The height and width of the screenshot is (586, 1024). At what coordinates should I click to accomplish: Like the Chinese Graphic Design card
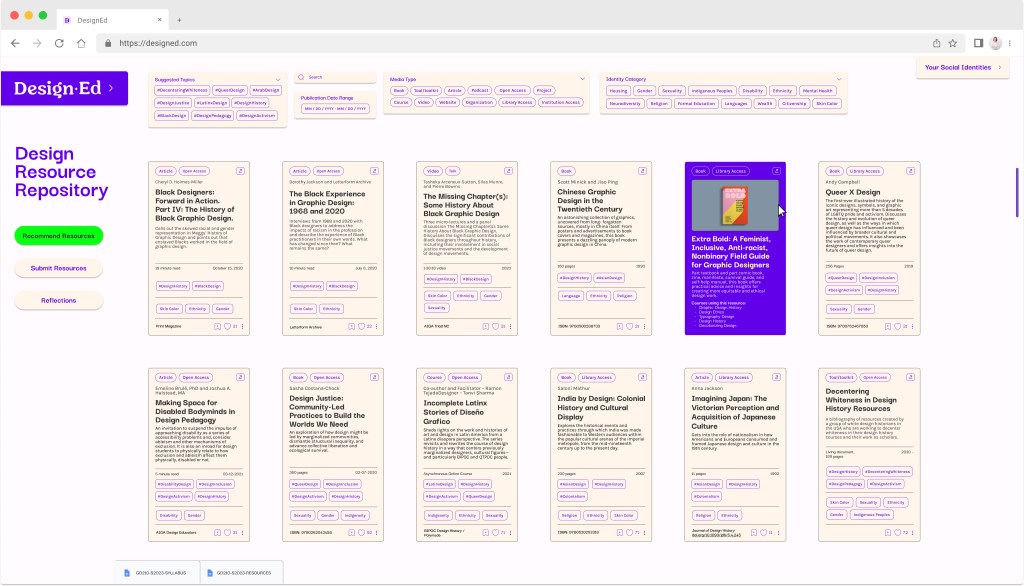630,326
